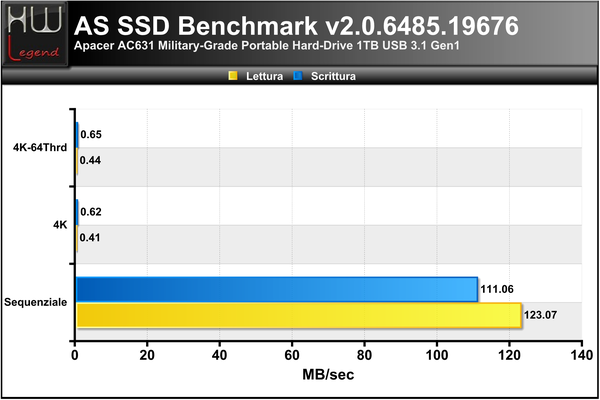This screenshot has width=600, height=400.
Task: Click the 0 axis tick label
Action: coord(75,355)
